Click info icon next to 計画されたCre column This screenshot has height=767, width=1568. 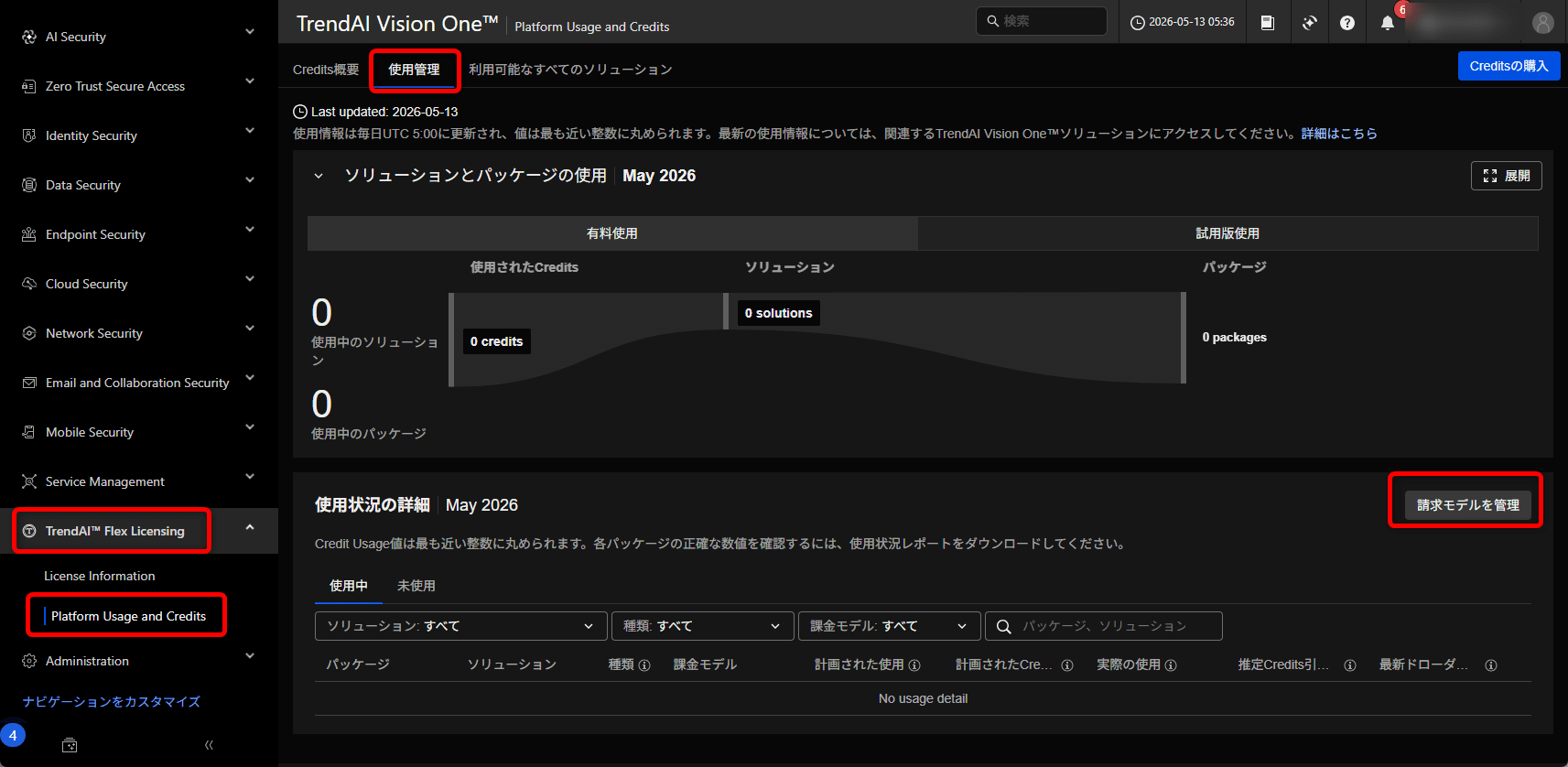tap(1066, 665)
